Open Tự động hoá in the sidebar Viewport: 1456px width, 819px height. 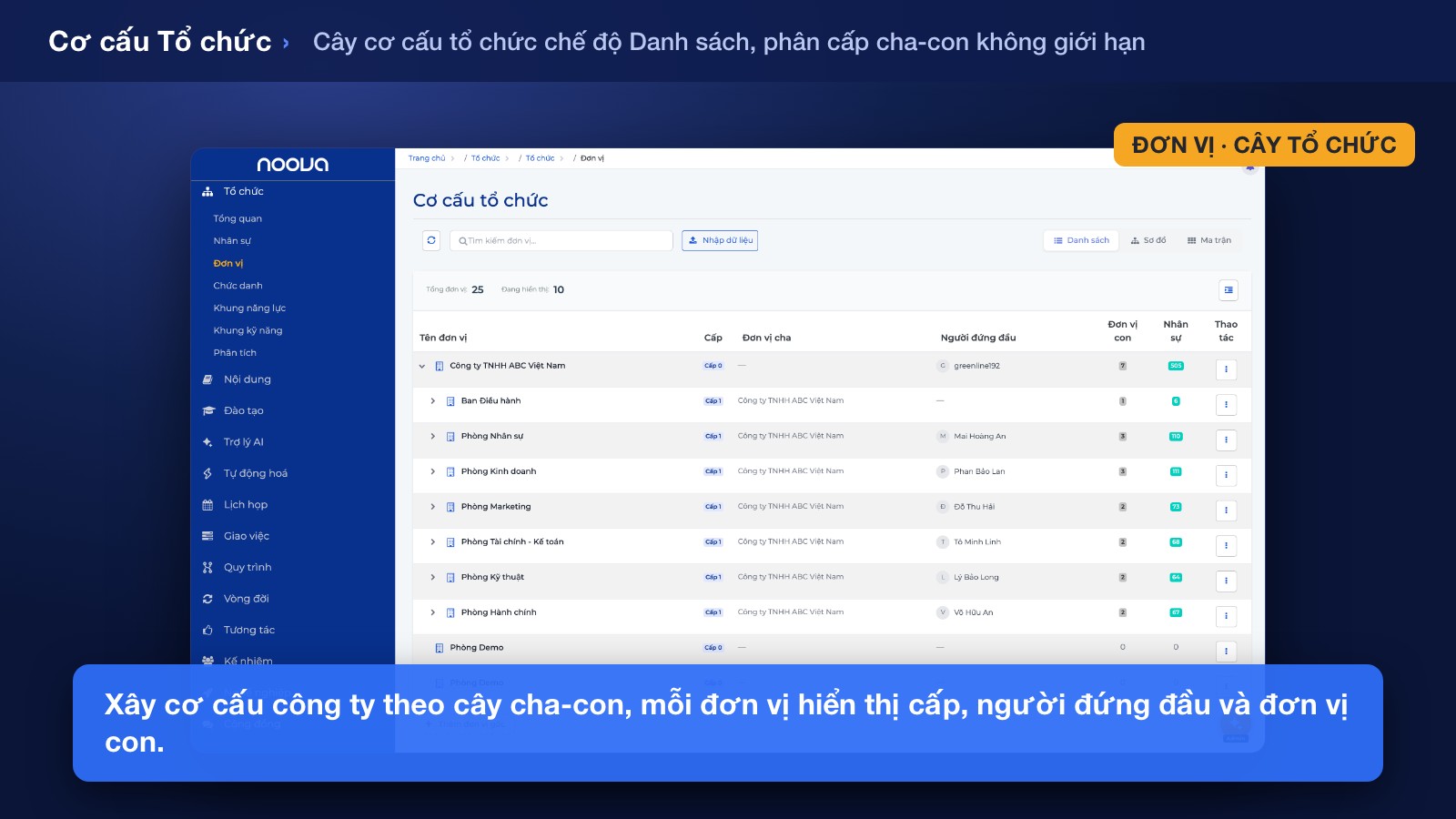255,473
